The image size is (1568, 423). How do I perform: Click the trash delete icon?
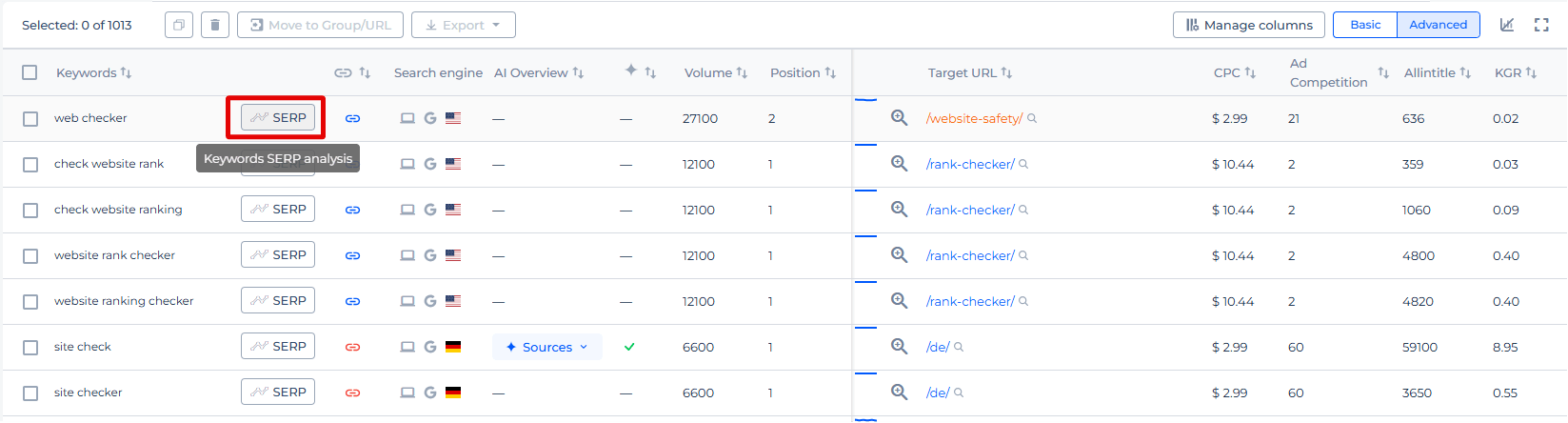(215, 25)
